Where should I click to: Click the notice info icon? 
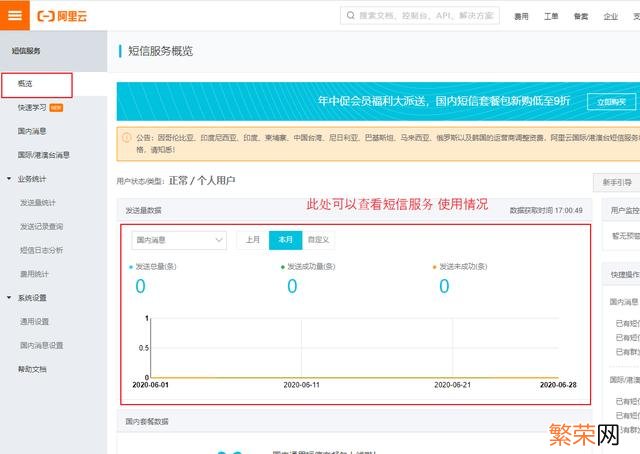click(x=127, y=138)
